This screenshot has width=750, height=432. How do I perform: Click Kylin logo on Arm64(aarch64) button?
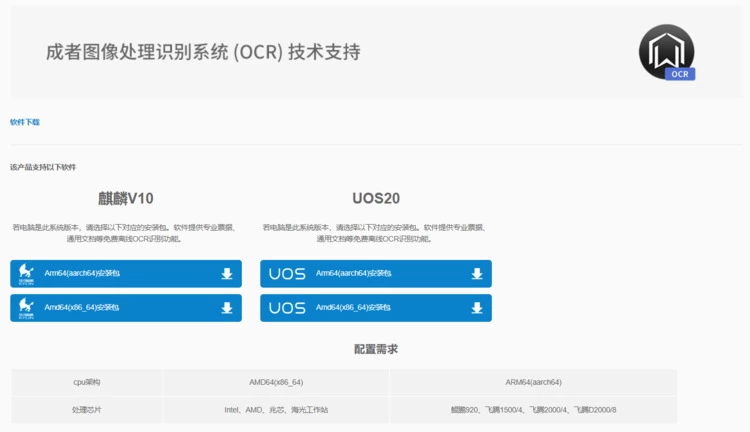[25, 273]
